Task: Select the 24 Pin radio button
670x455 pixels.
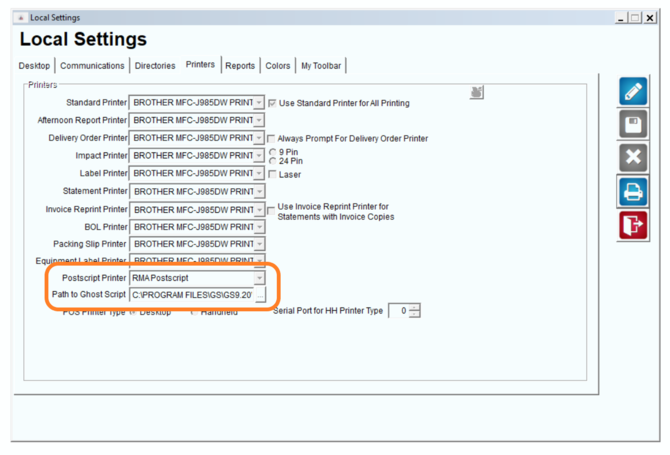Action: coord(273,161)
